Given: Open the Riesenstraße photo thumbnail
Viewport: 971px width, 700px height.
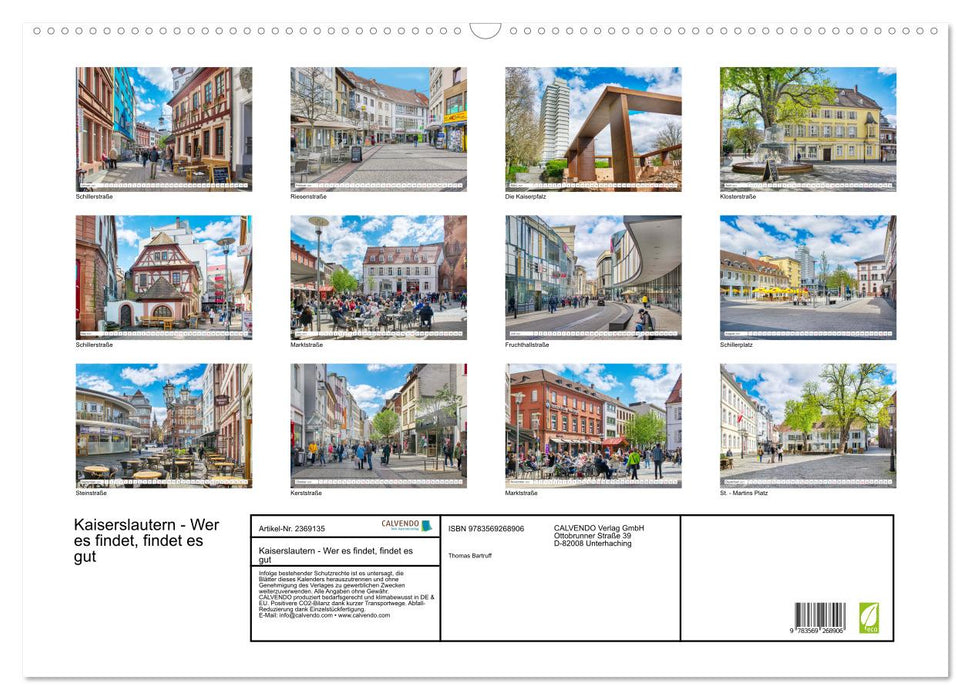Looking at the screenshot, I should pyautogui.click(x=378, y=129).
